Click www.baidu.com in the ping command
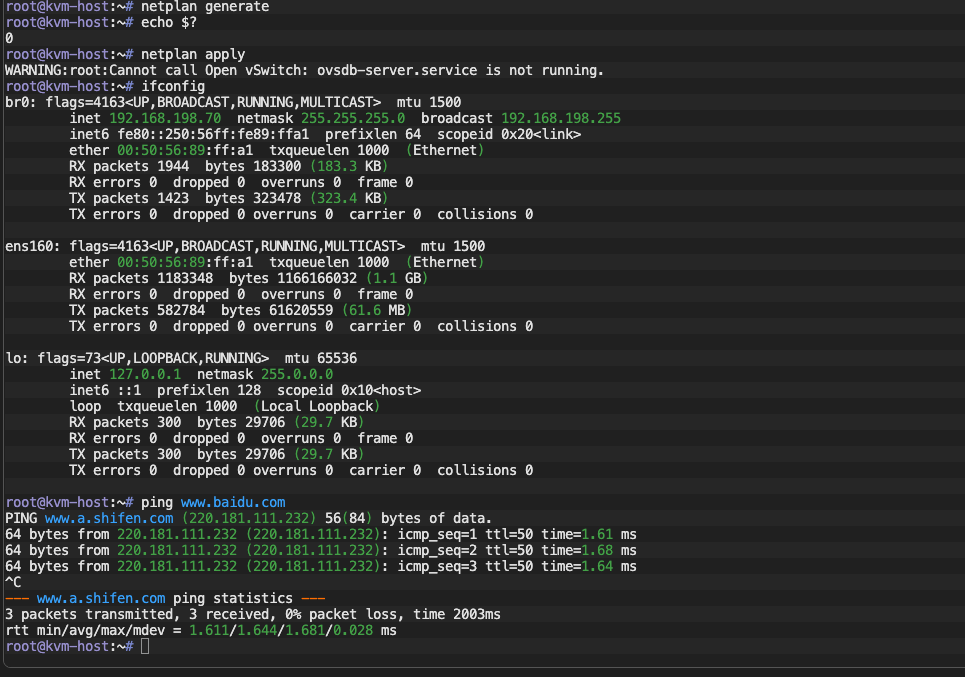This screenshot has width=965, height=677. (233, 502)
